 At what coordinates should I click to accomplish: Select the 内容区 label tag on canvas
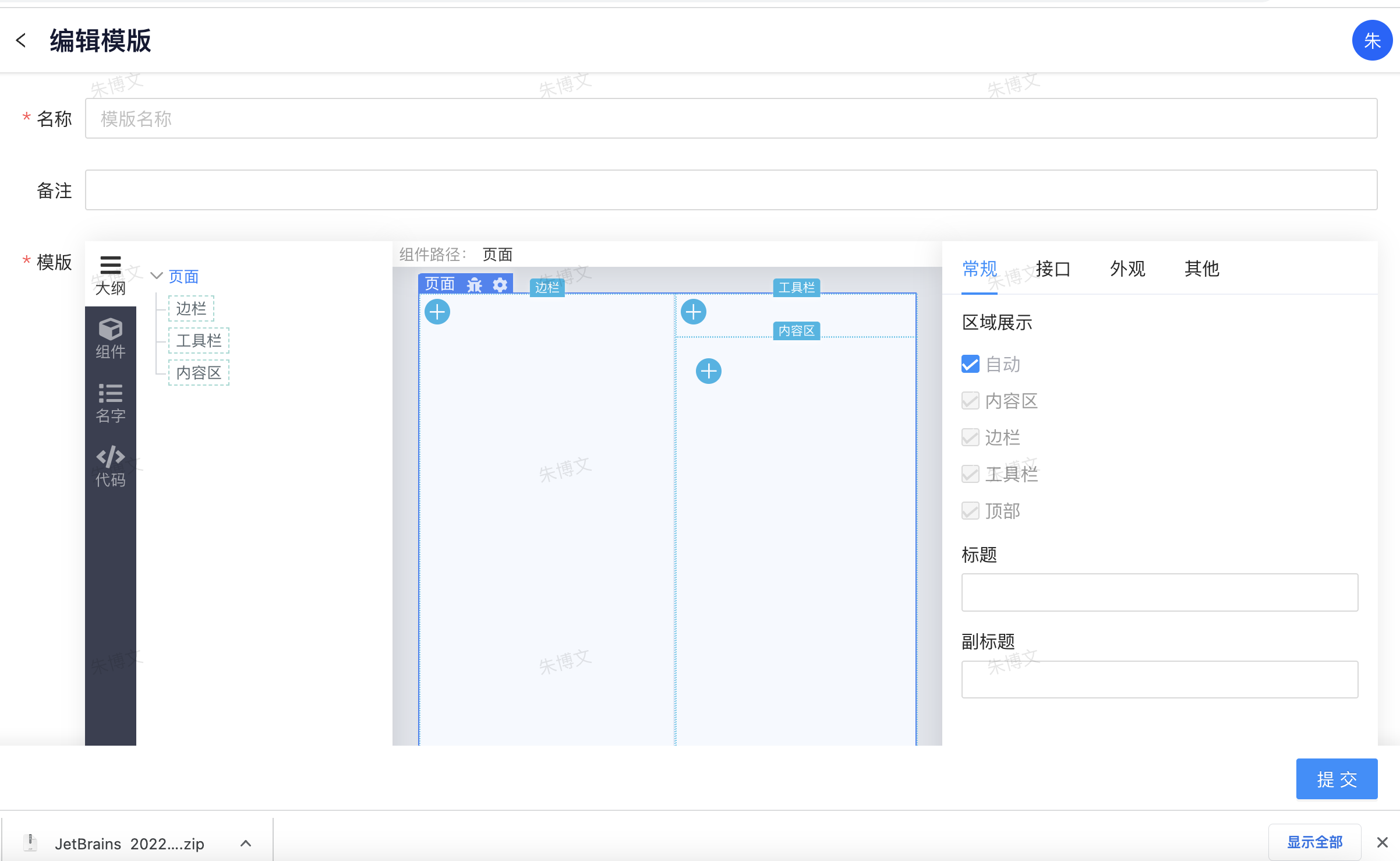point(797,330)
